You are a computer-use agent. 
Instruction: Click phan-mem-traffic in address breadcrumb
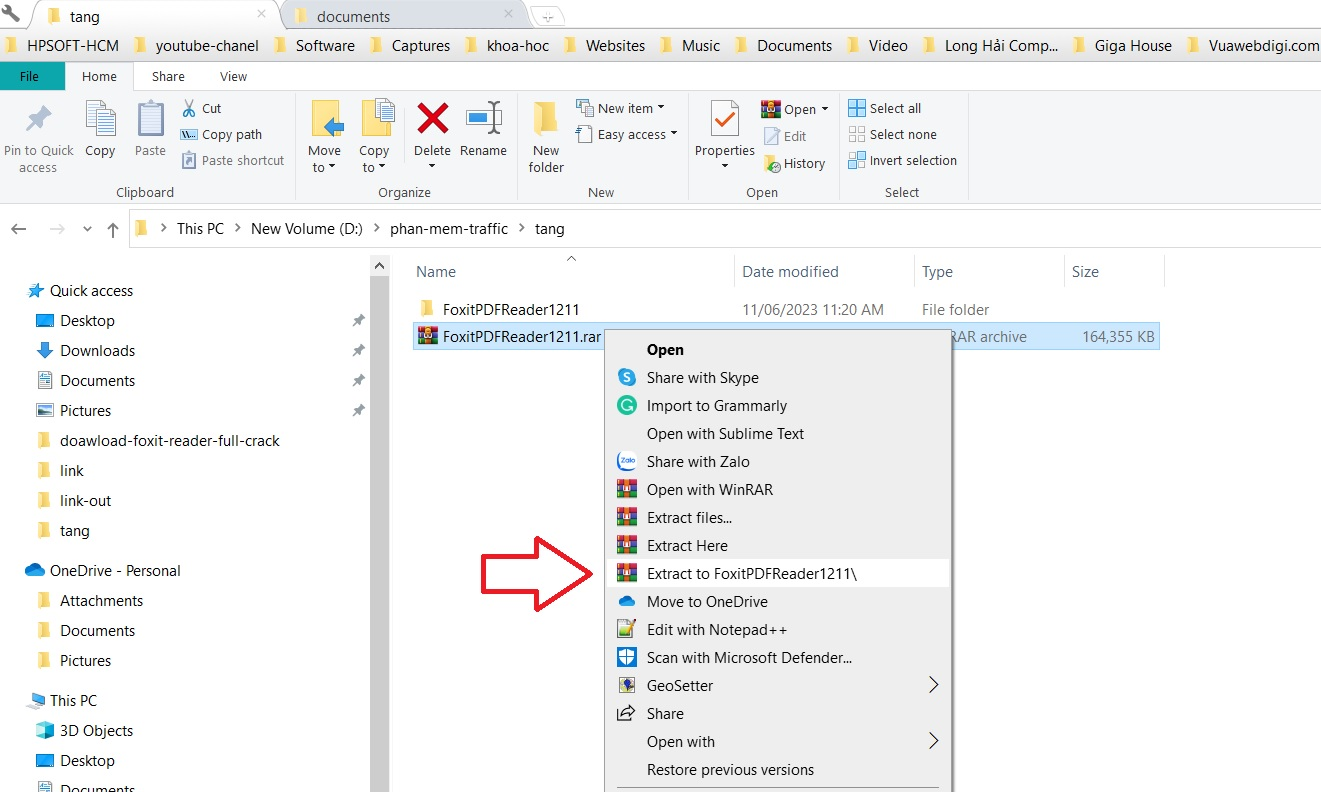[x=449, y=229]
